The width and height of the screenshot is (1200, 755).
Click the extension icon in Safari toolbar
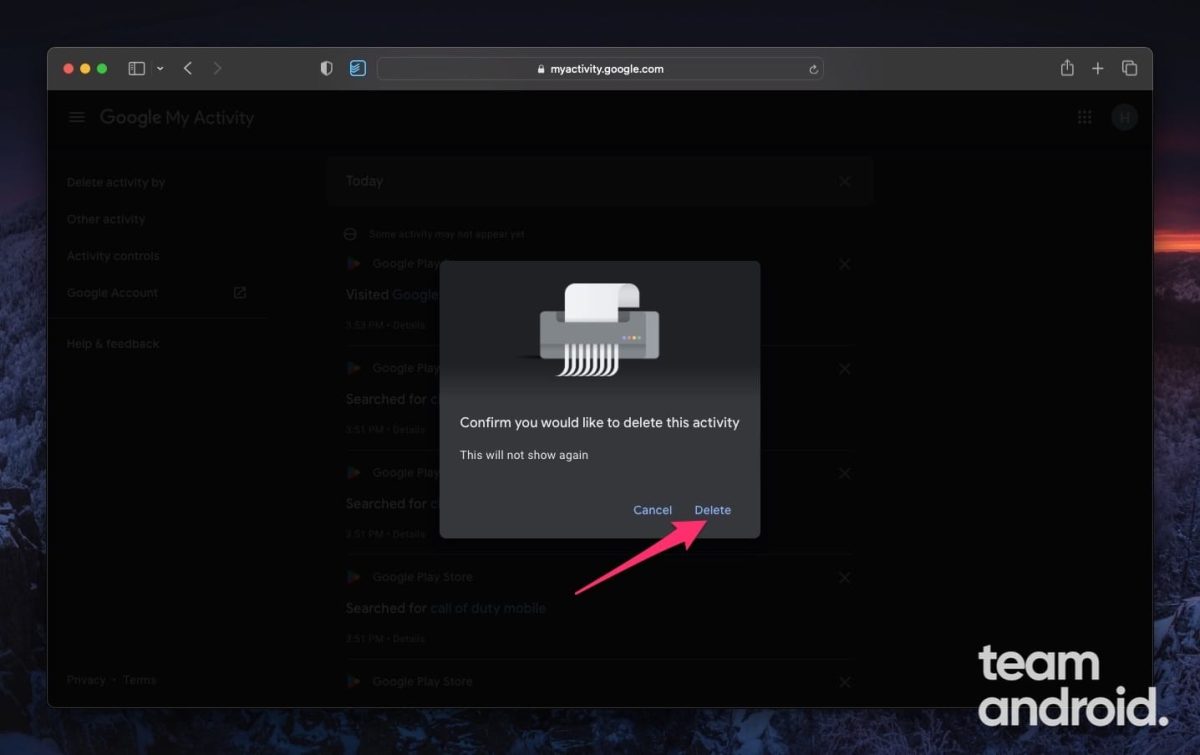click(x=358, y=68)
